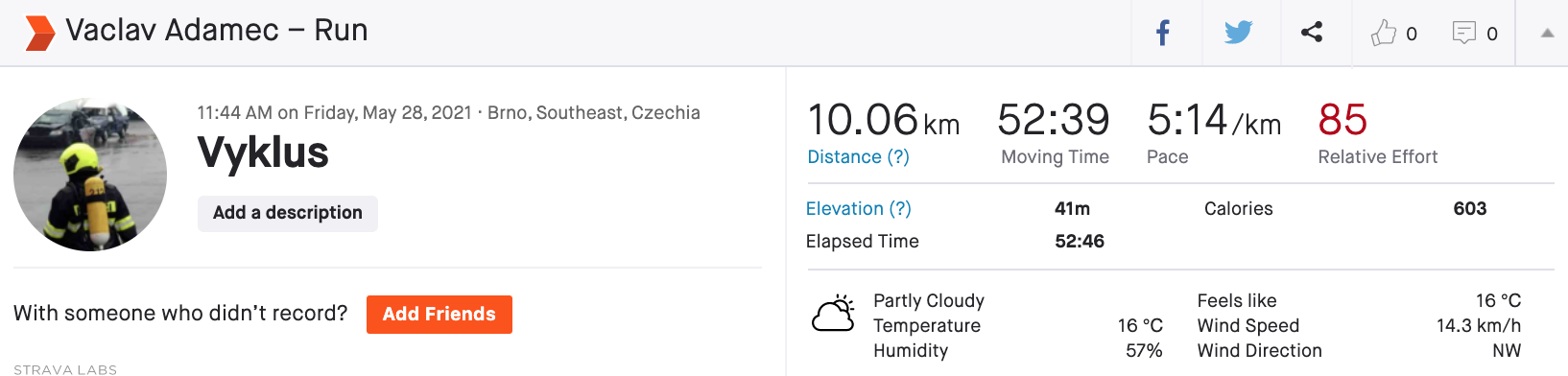
Task: Click the Add Friends button
Action: click(440, 315)
